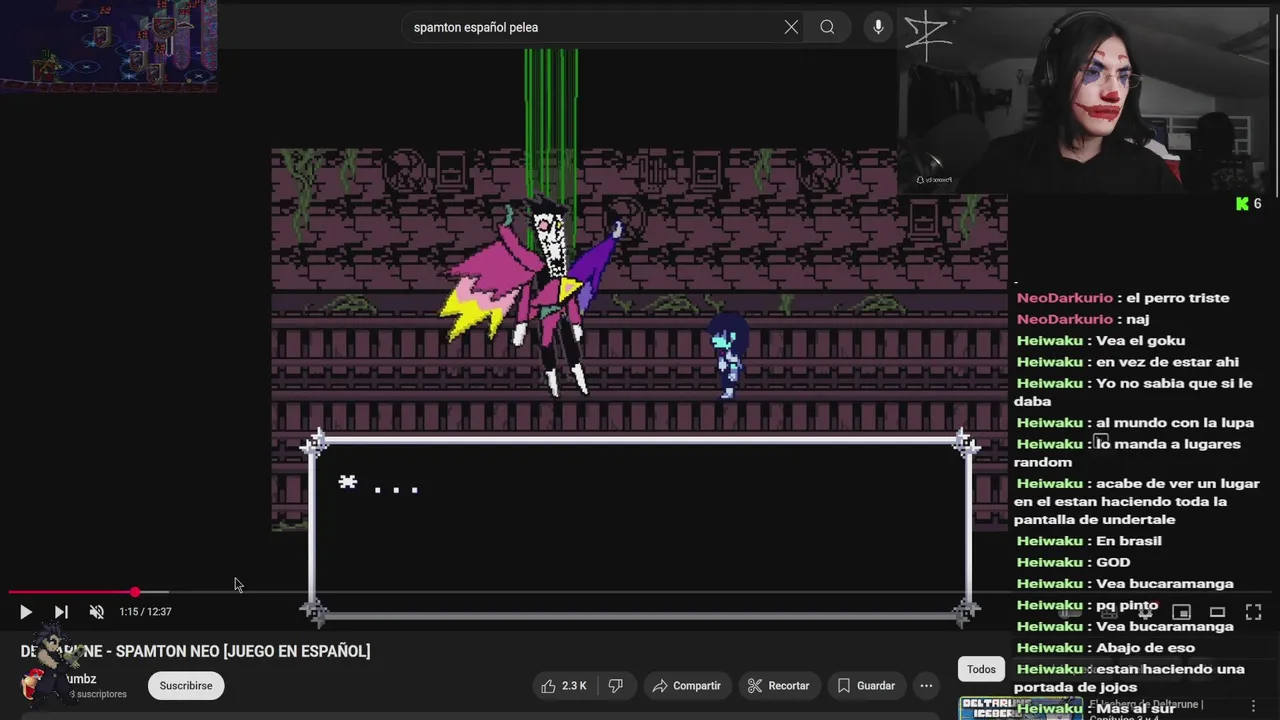Click the Suscribirse button
Viewport: 1280px width, 720px height.
[x=186, y=686]
